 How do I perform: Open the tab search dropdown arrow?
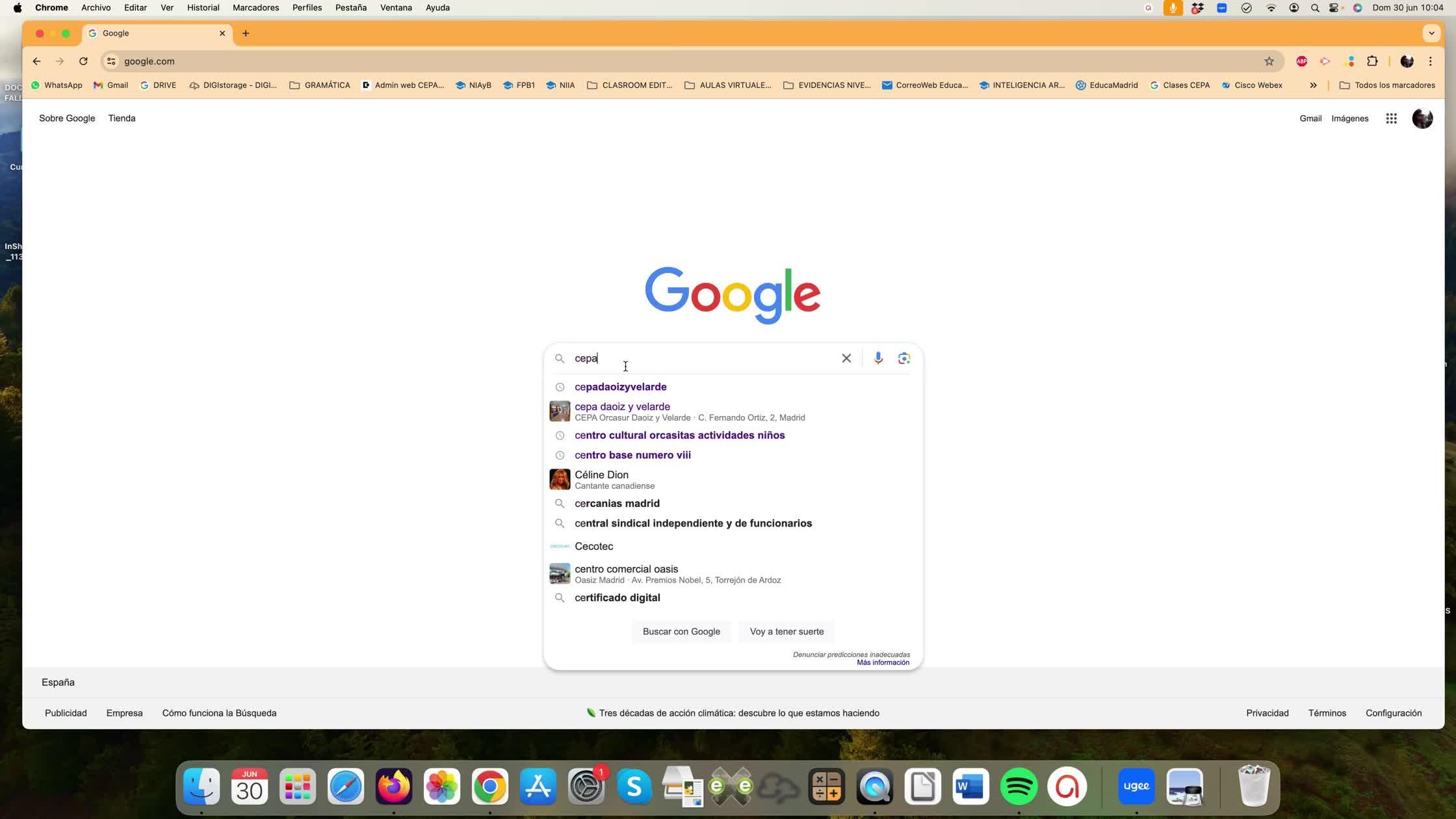(x=1431, y=33)
